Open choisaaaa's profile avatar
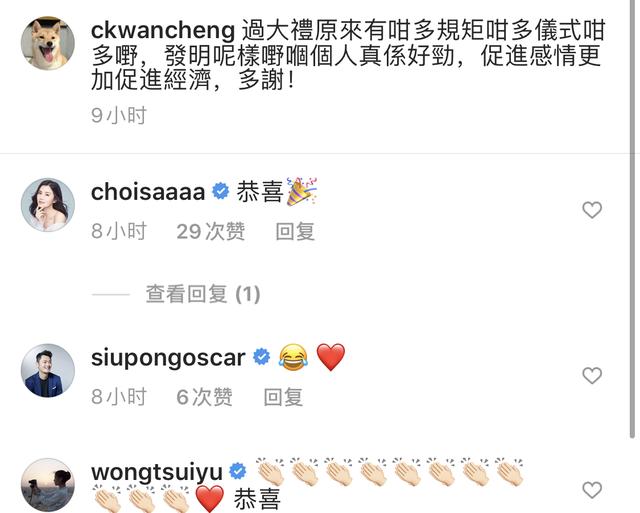This screenshot has width=640, height=513. pos(48,205)
